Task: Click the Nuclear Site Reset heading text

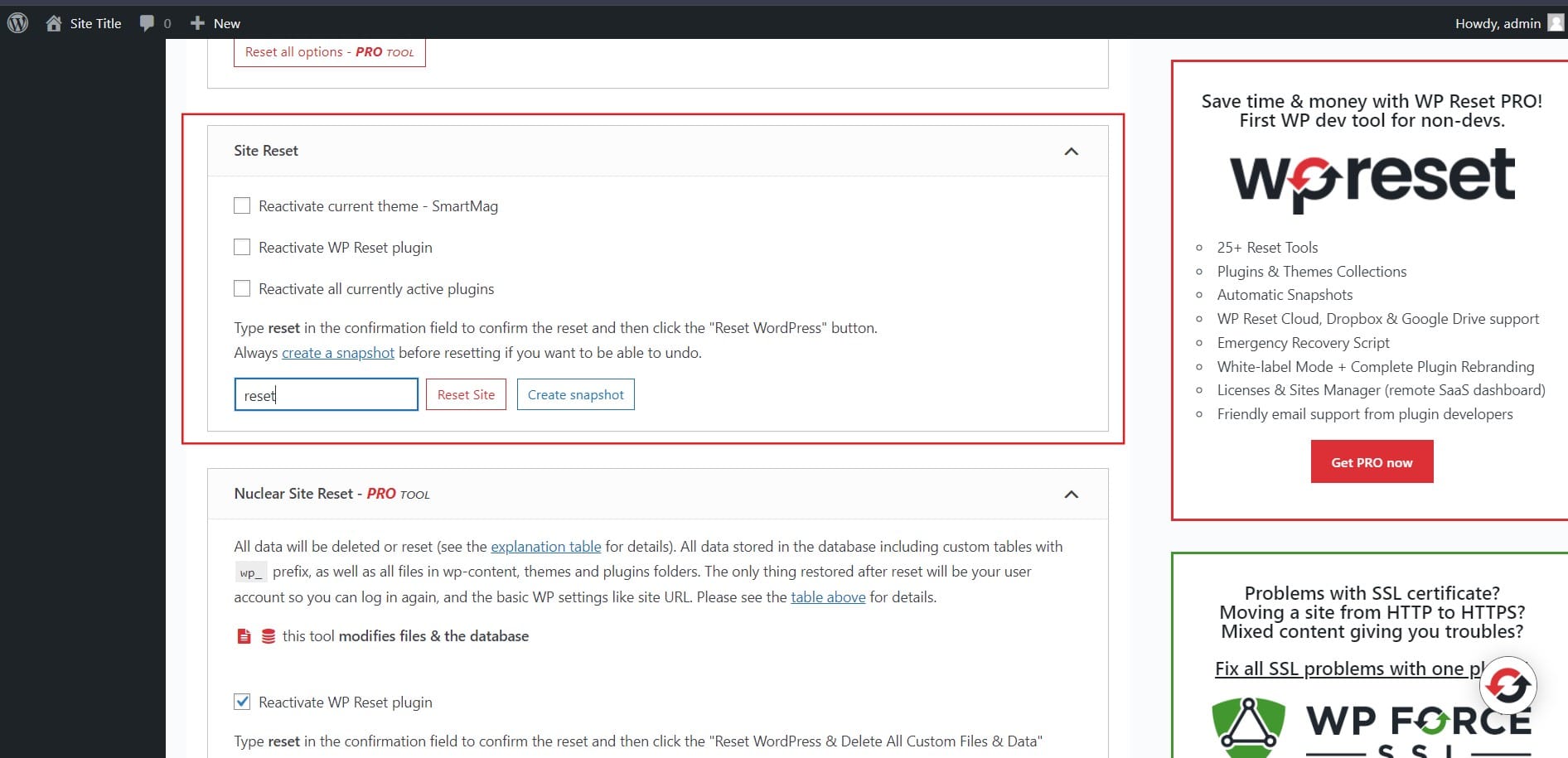Action: click(x=332, y=494)
